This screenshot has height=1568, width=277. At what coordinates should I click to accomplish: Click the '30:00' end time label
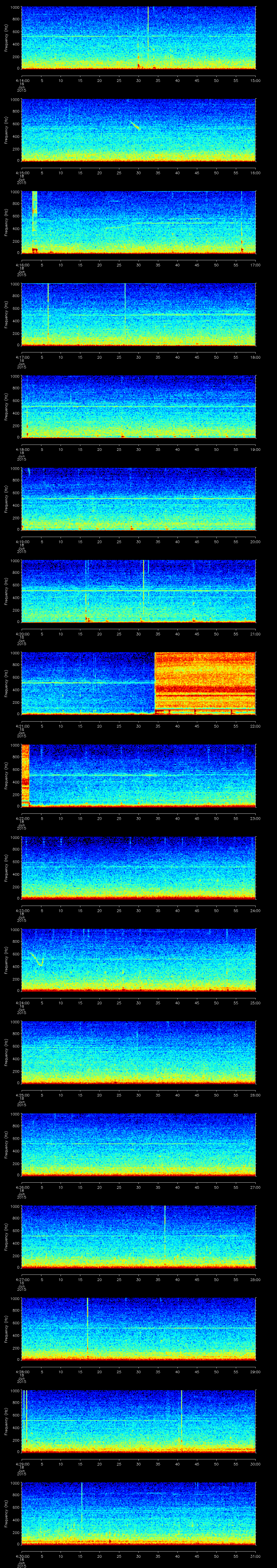[x=256, y=1464]
